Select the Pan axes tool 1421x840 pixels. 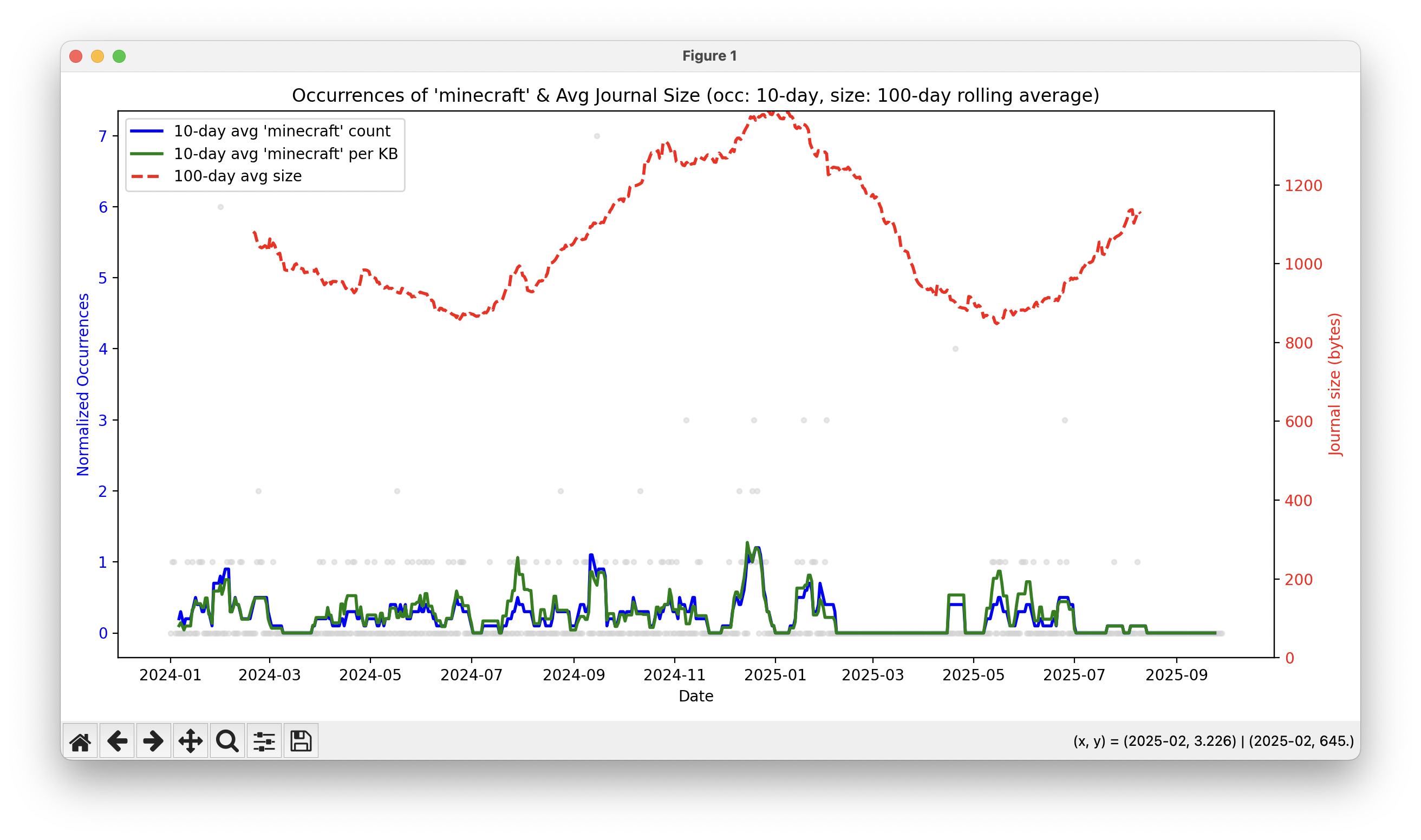pos(190,741)
